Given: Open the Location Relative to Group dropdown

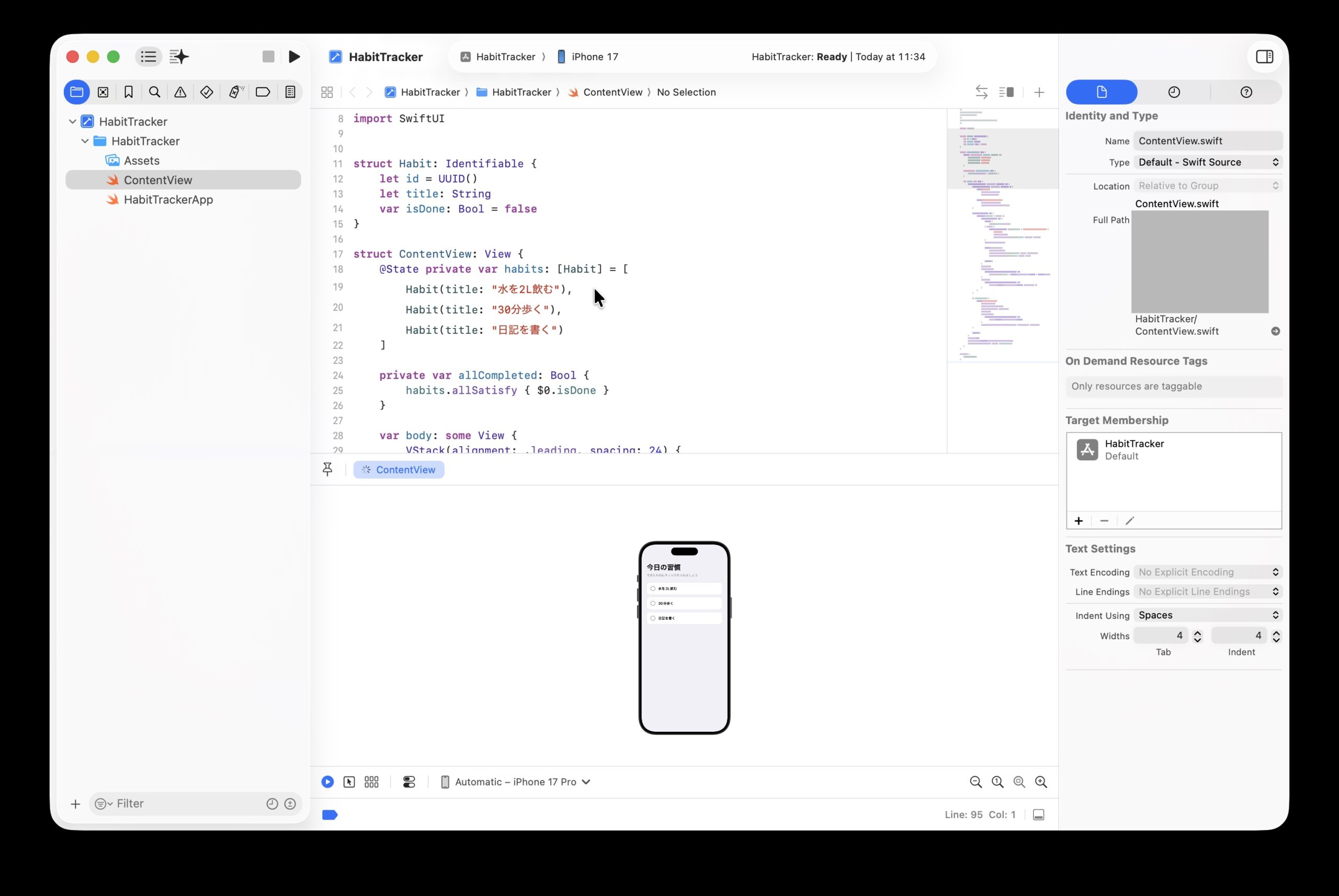Looking at the screenshot, I should 1208,186.
